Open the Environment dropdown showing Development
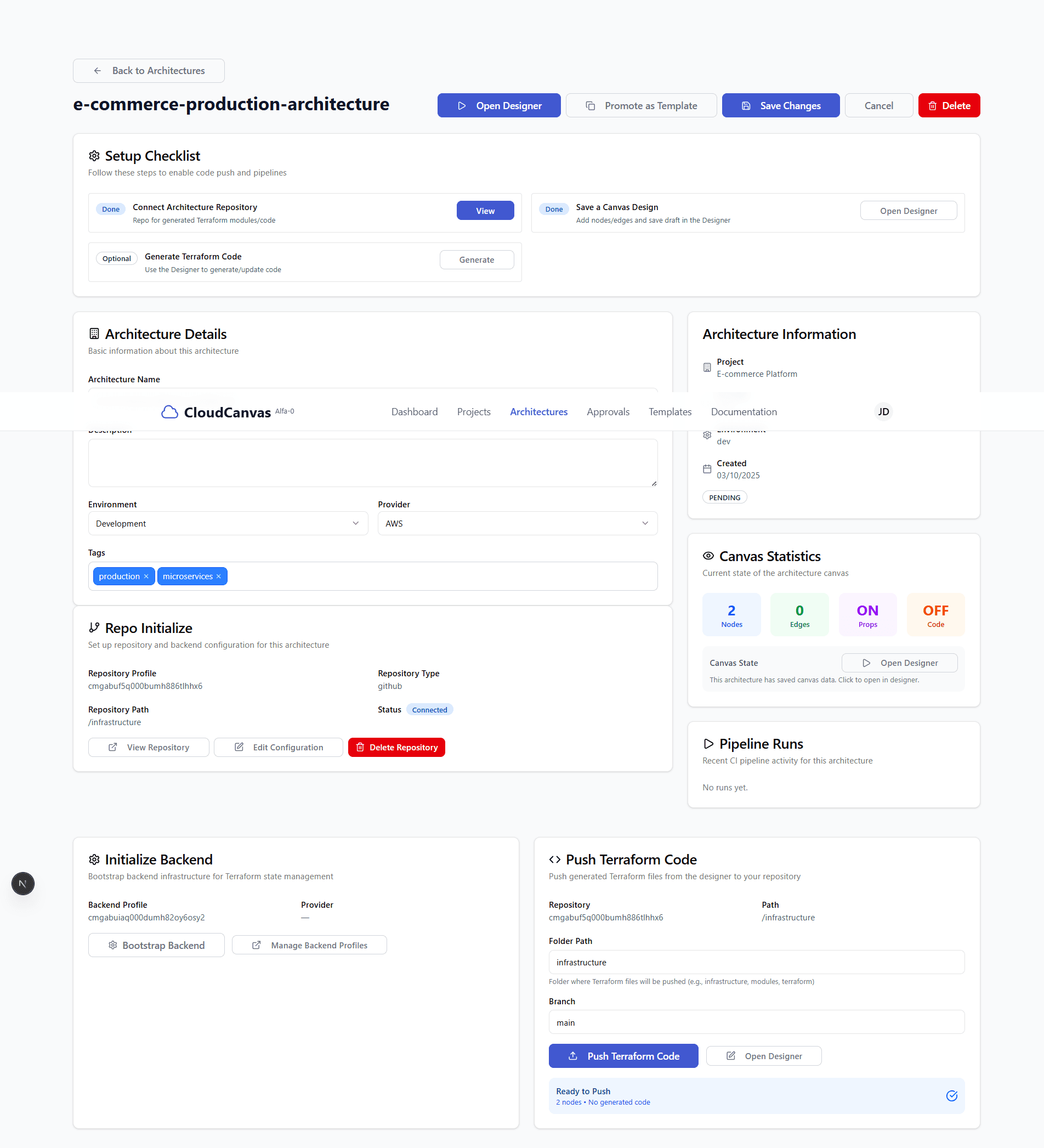Image resolution: width=1044 pixels, height=1148 pixels. 228,523
